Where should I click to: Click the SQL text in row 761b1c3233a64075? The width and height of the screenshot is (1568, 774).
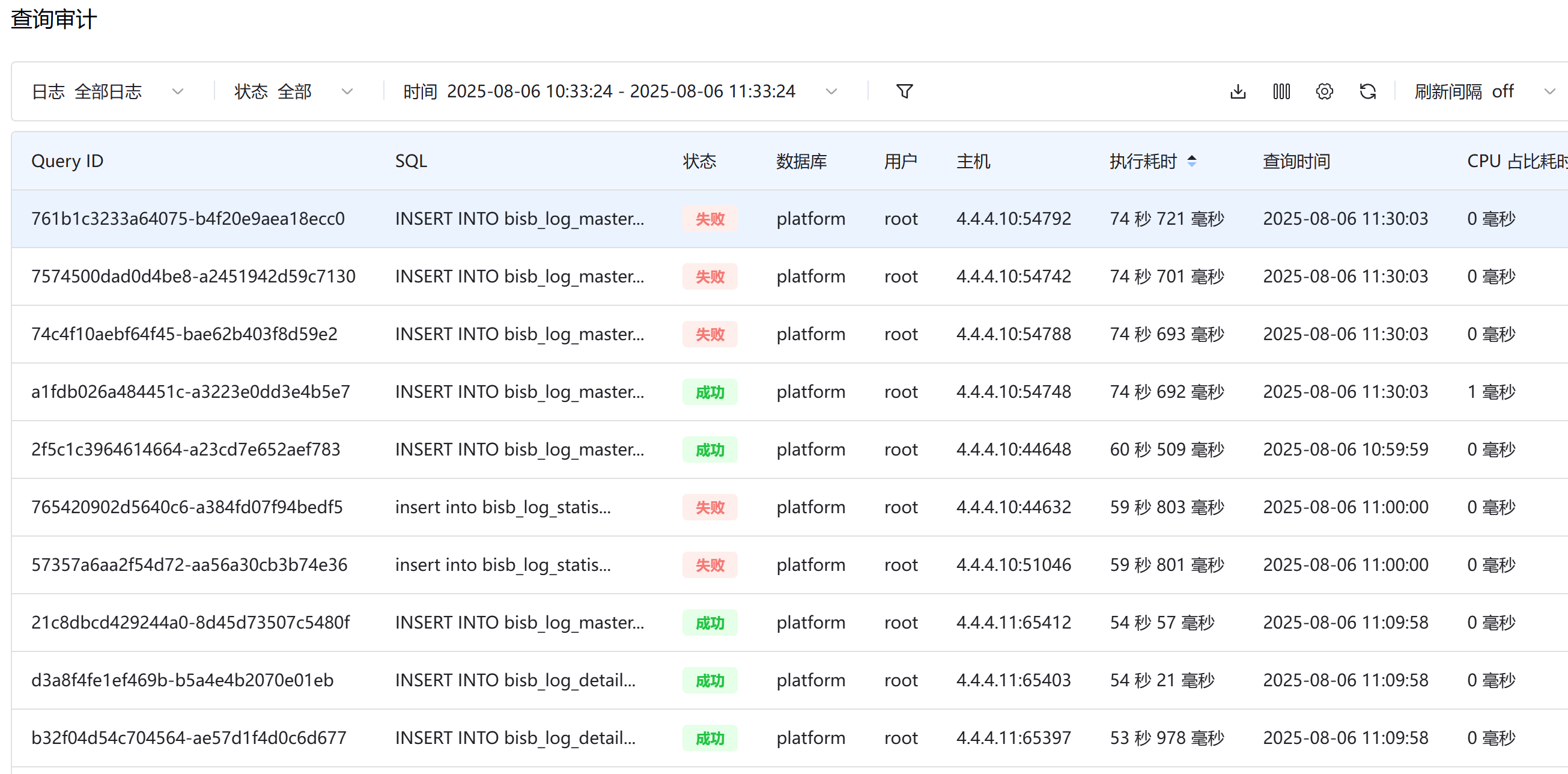tap(519, 219)
